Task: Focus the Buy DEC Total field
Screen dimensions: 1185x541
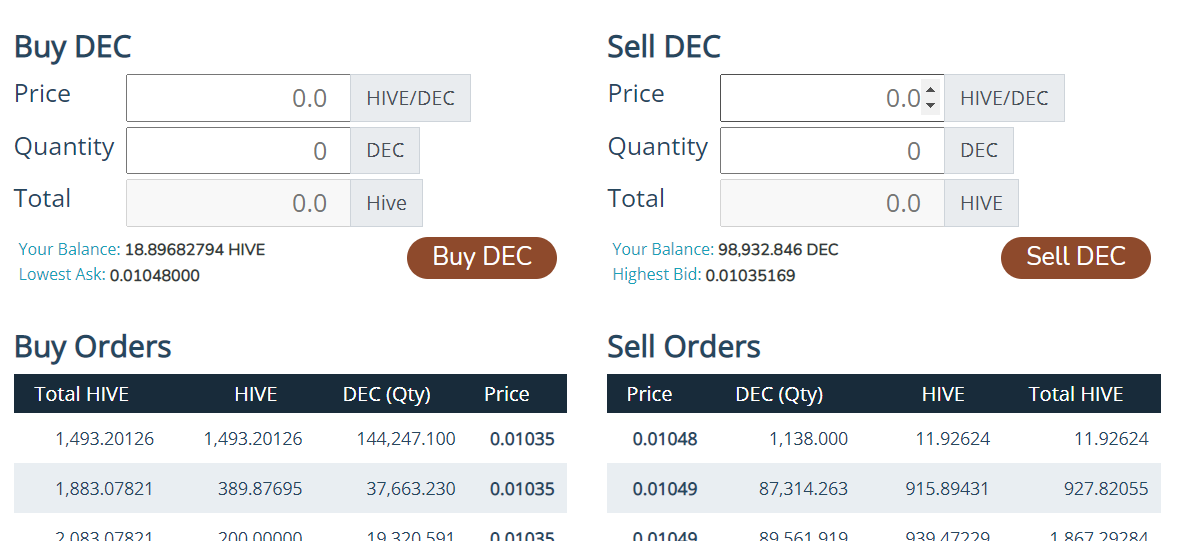Action: coord(238,203)
